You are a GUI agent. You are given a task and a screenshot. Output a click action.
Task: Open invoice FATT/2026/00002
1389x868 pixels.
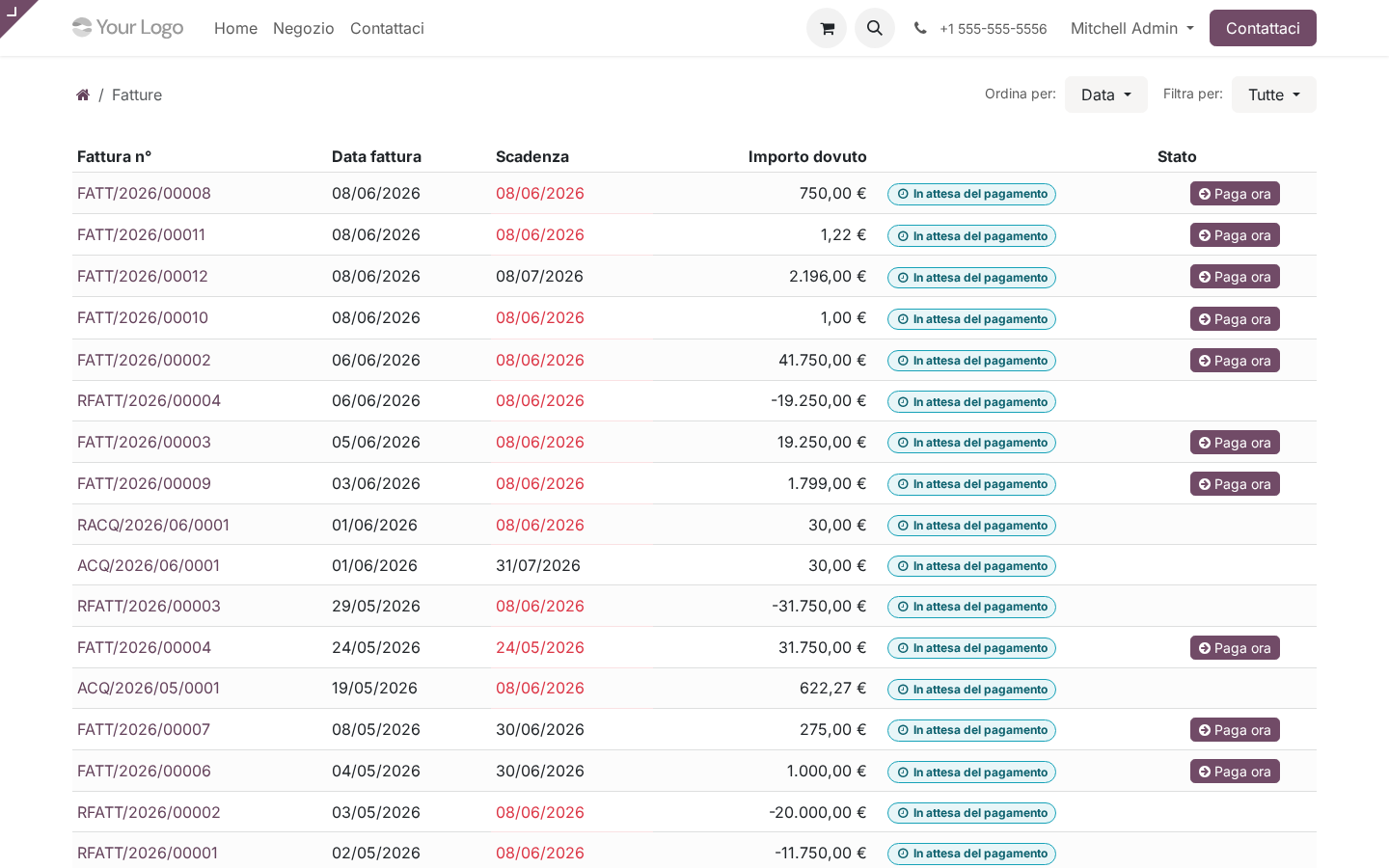pyautogui.click(x=144, y=360)
